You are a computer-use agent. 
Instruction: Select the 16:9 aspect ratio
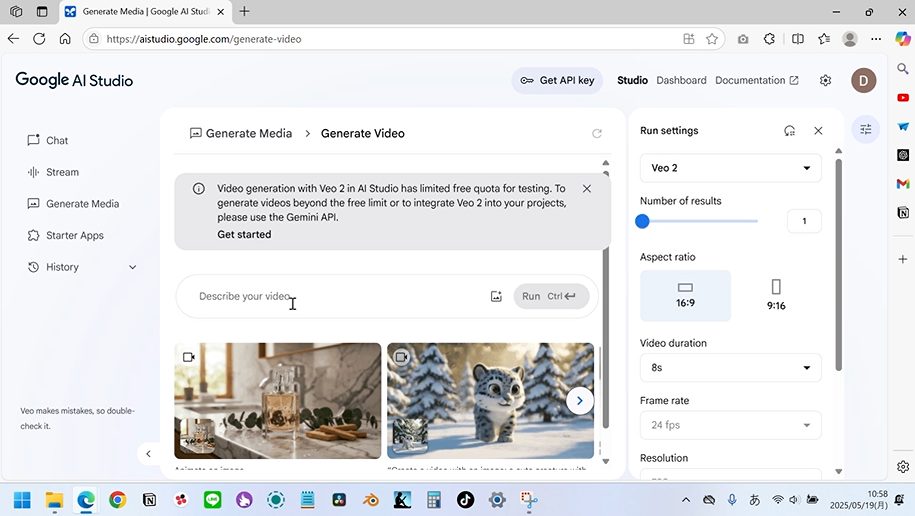[685, 296]
